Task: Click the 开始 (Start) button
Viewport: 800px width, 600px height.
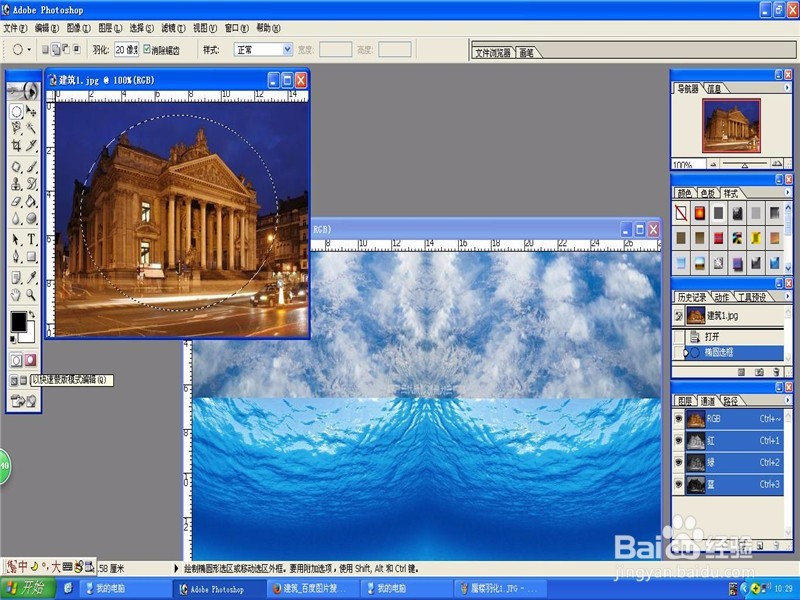Action: [28, 588]
